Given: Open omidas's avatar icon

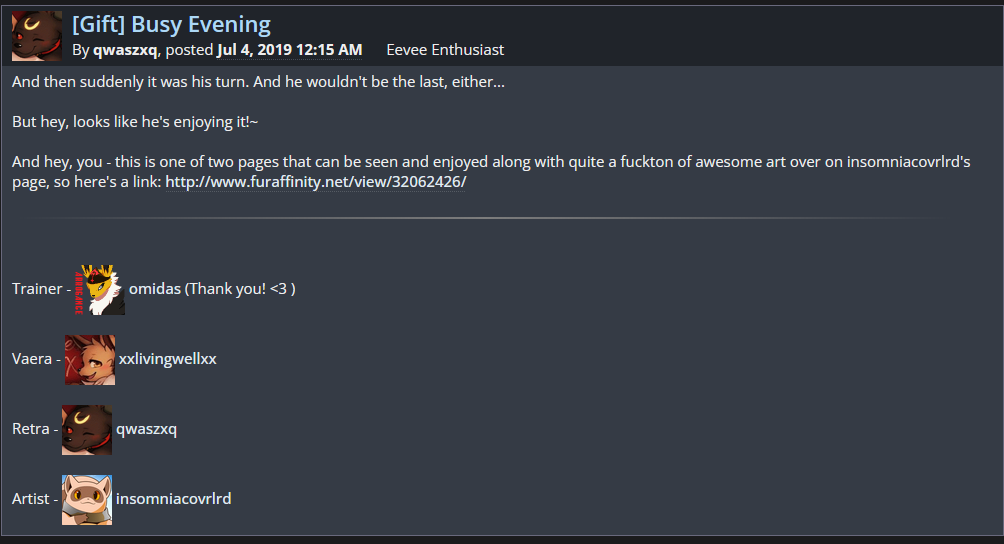Looking at the screenshot, I should 100,290.
